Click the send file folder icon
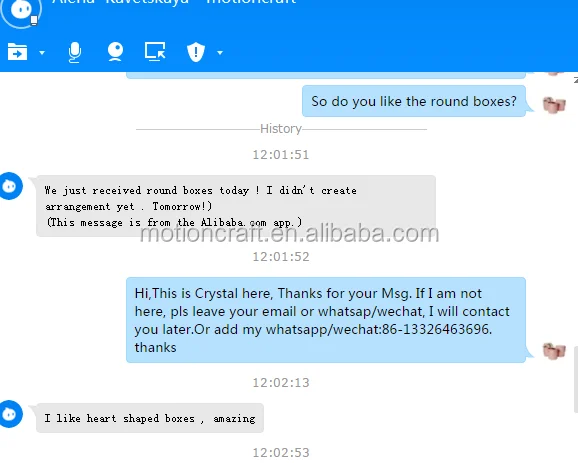Screen dimensions: 578x463 click(x=17, y=52)
